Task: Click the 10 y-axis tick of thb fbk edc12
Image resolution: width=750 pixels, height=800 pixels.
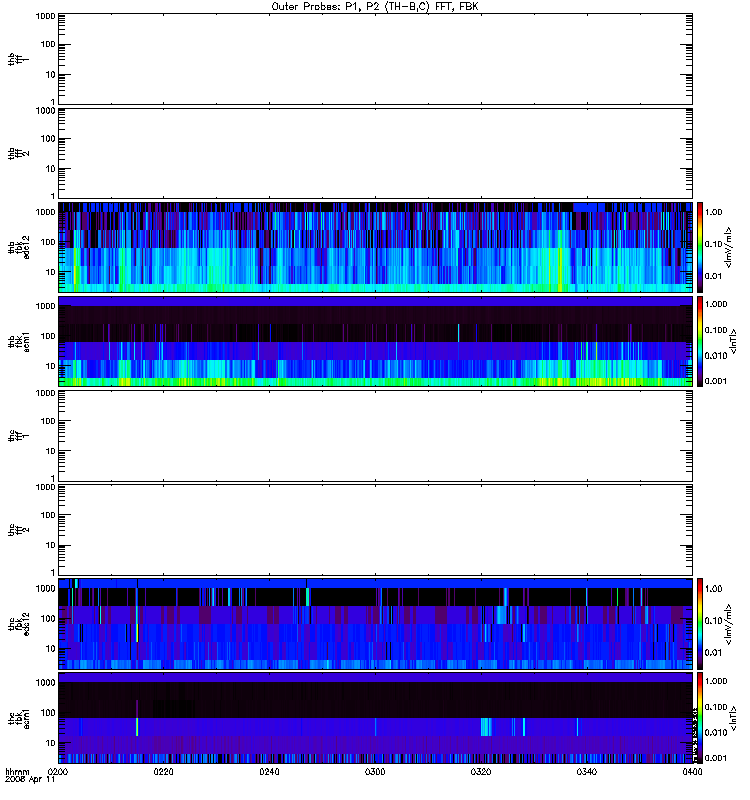Action: [x=51, y=272]
